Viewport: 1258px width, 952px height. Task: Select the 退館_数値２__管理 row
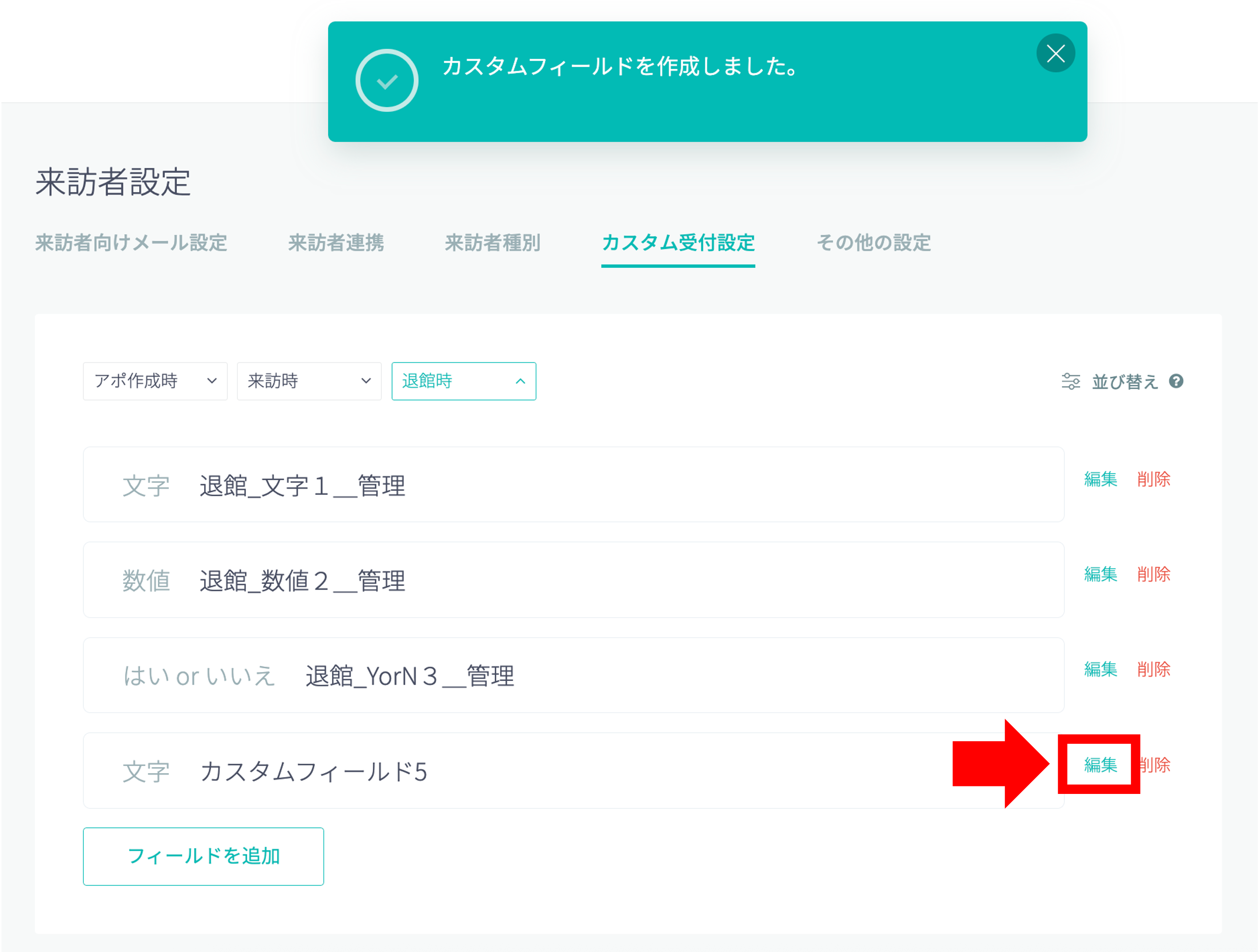tap(573, 579)
